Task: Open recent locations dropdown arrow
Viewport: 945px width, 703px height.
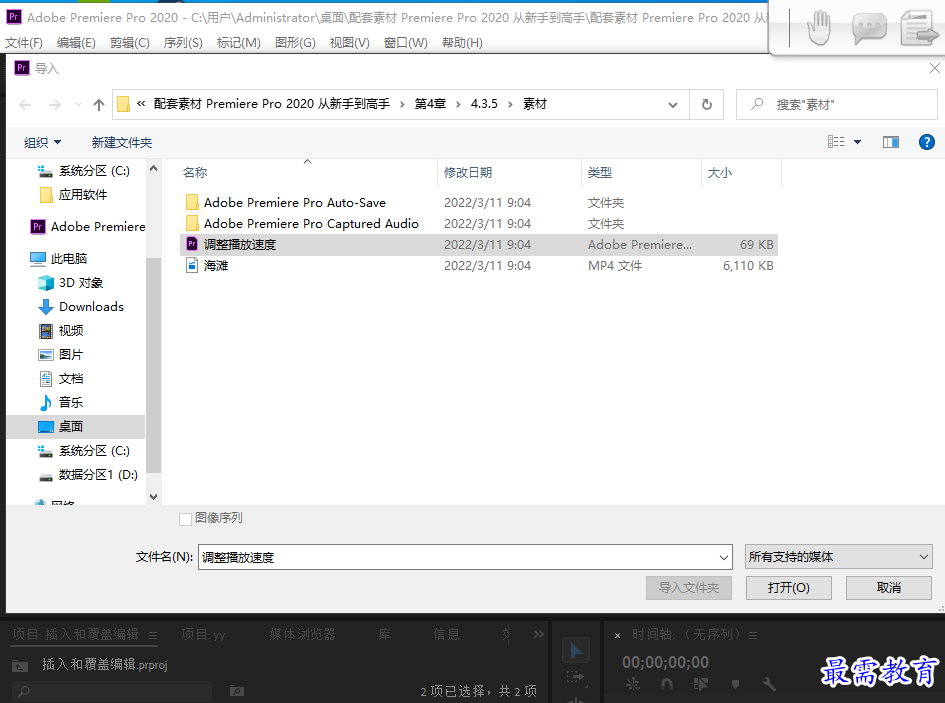Action: [x=78, y=105]
